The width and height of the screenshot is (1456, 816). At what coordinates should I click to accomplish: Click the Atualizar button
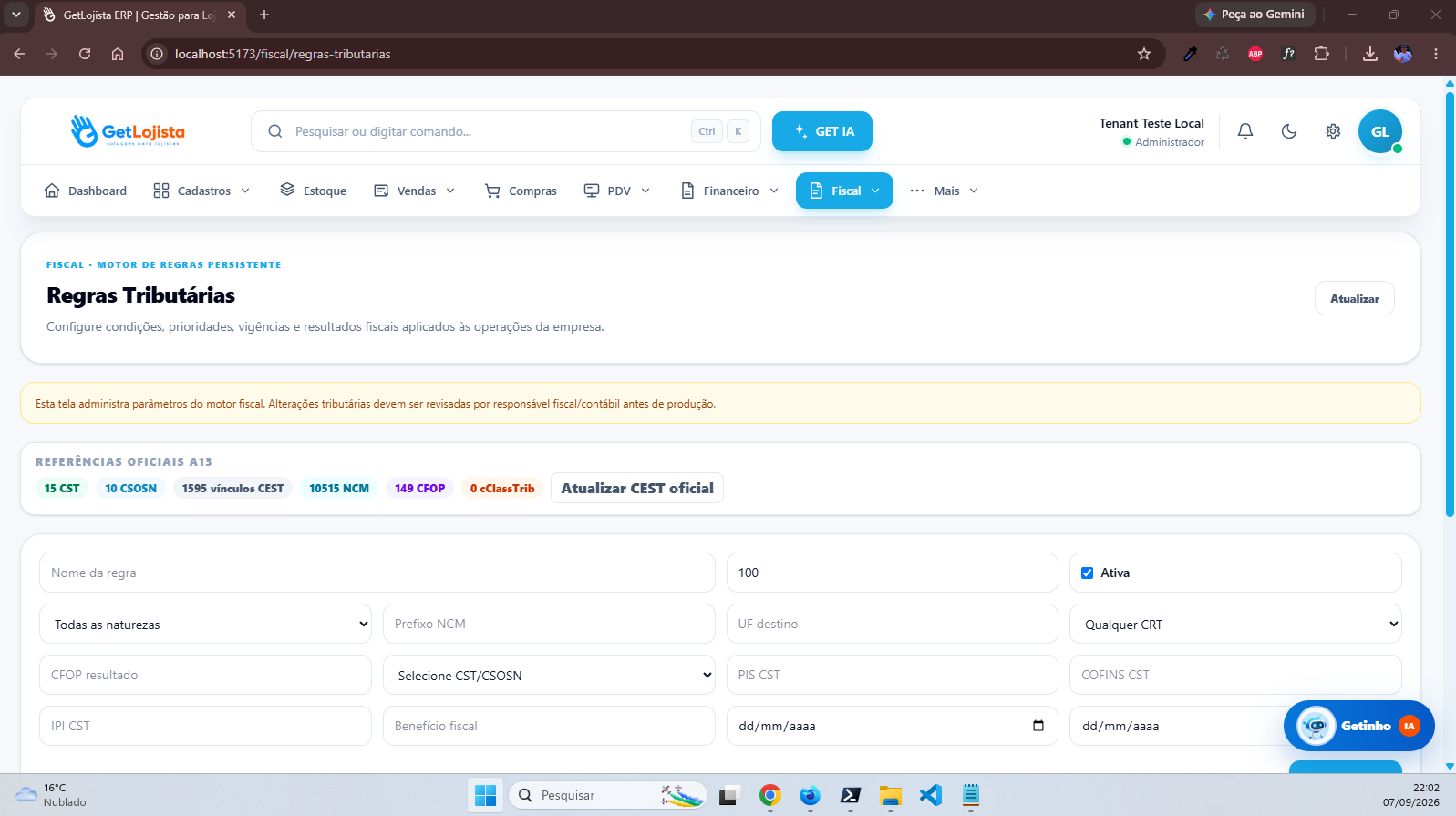point(1354,298)
